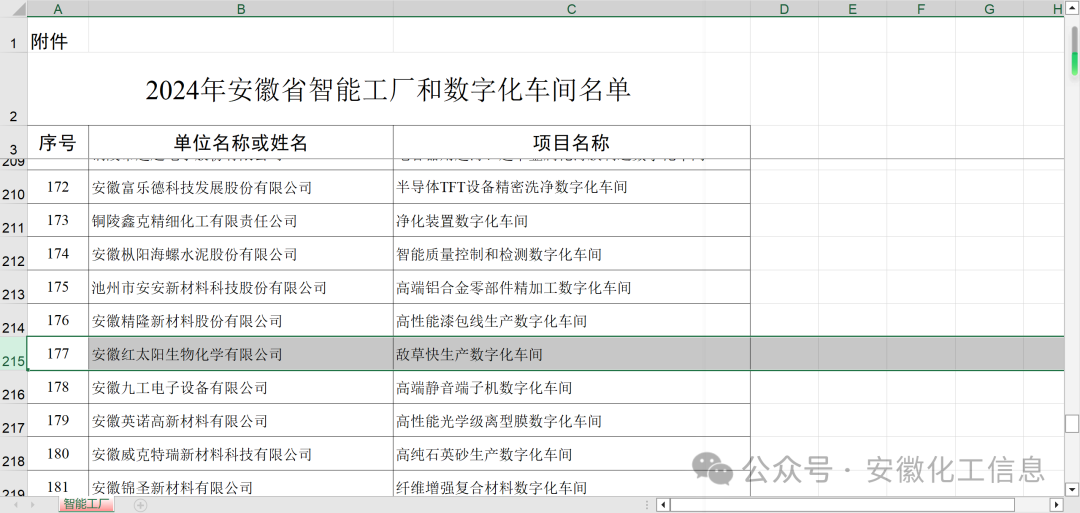Select row 217 header
The height and width of the screenshot is (513, 1080).
(13, 420)
